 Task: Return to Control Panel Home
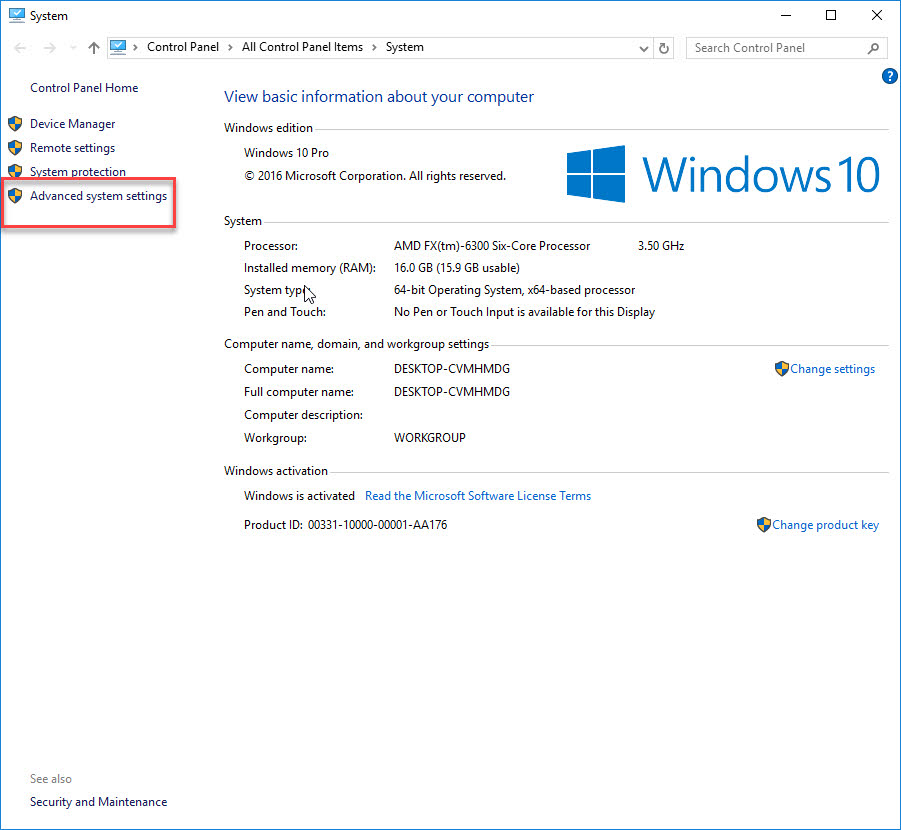coord(84,87)
